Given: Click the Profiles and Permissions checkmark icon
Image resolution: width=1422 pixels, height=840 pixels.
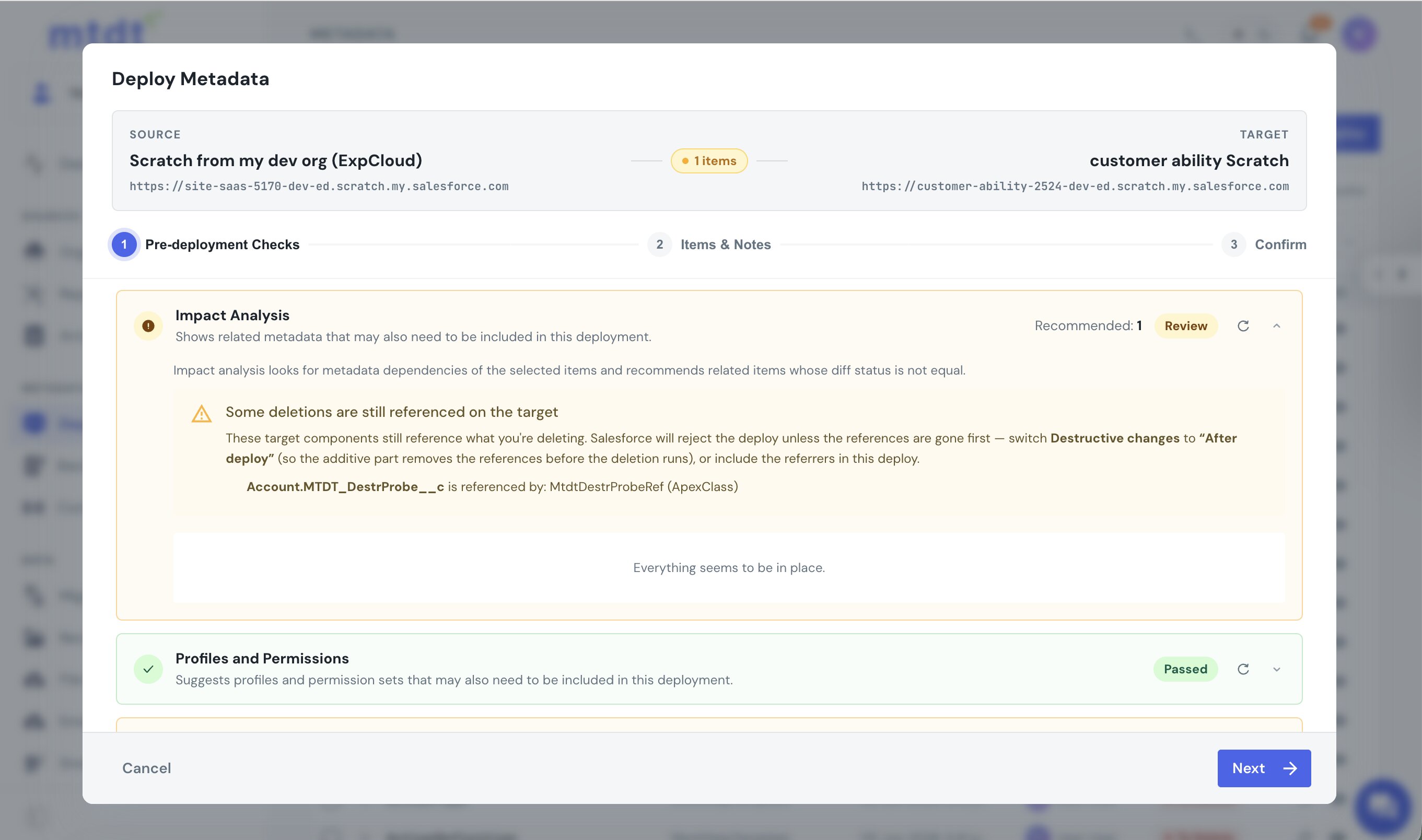Looking at the screenshot, I should coord(148,669).
